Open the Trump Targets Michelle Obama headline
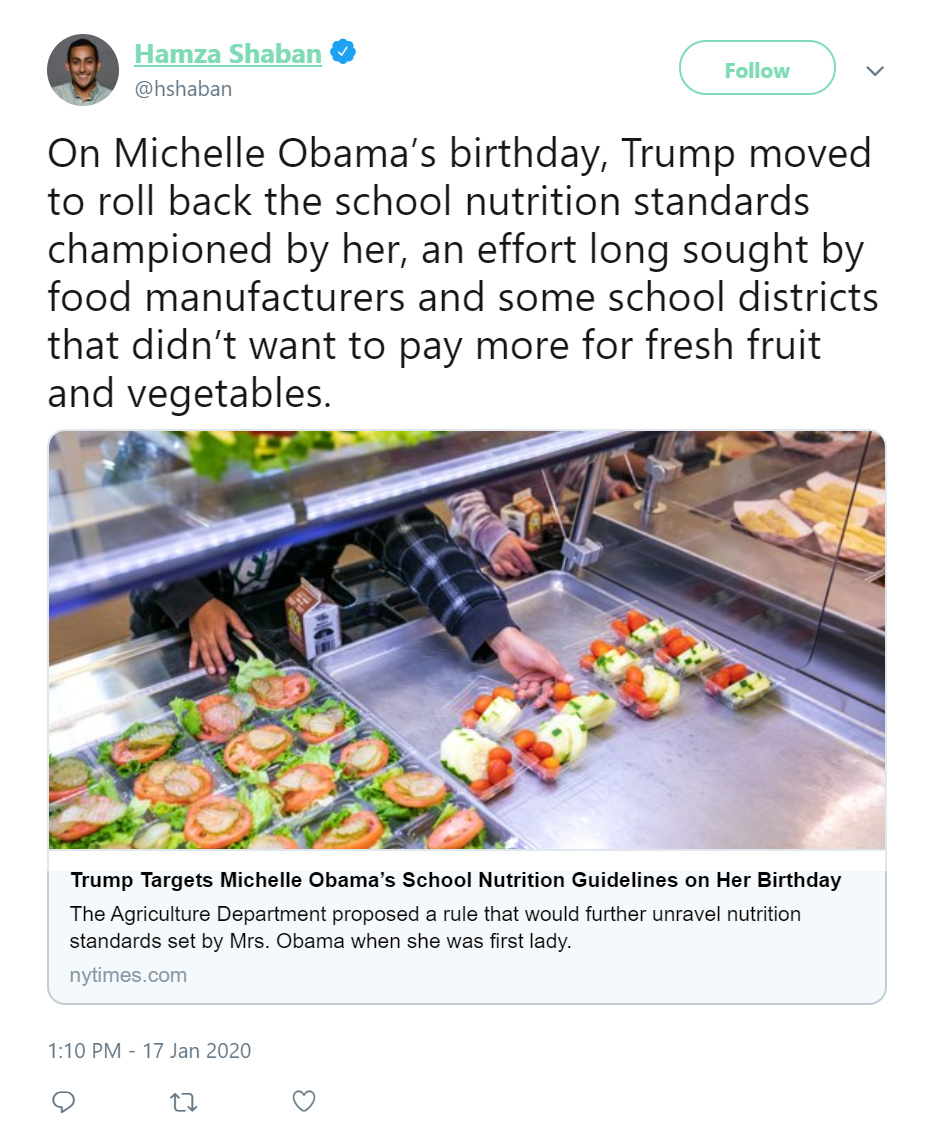The height and width of the screenshot is (1130, 929). 455,880
